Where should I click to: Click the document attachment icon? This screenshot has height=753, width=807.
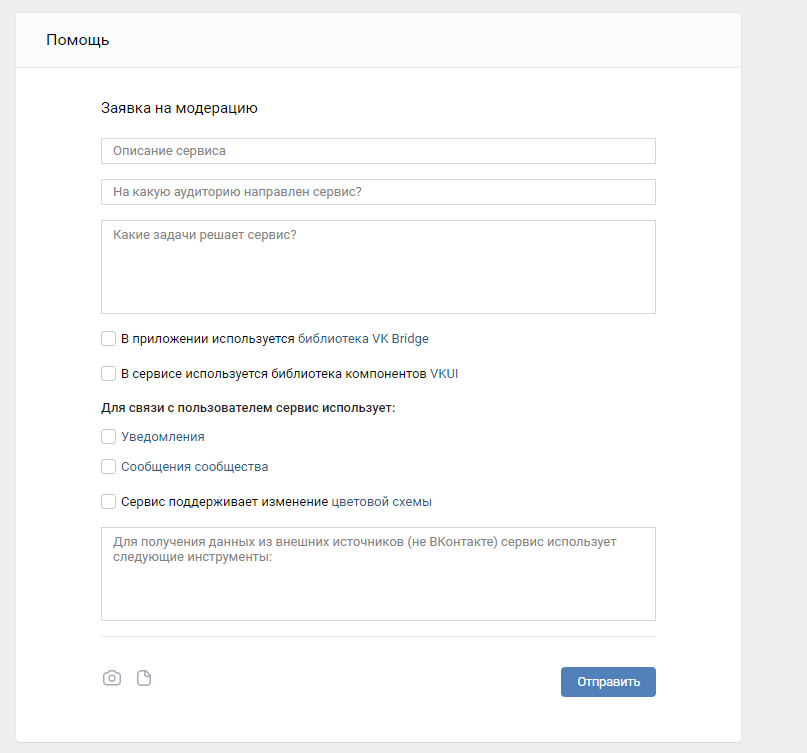(x=144, y=679)
